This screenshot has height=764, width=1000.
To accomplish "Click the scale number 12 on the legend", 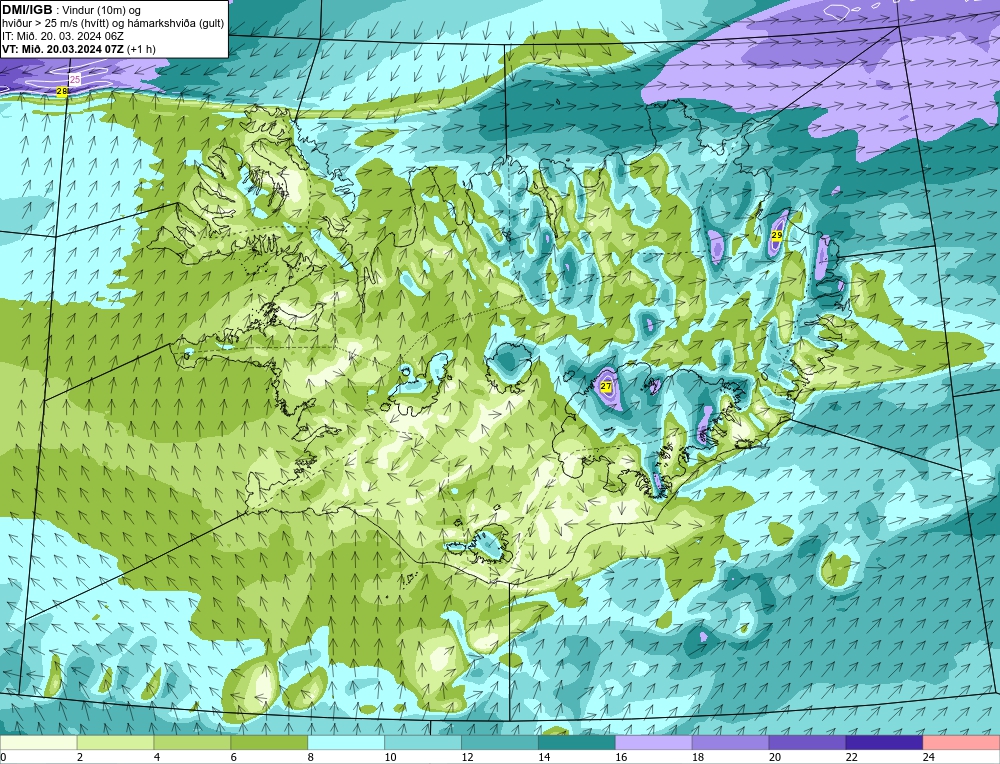I will [x=467, y=757].
